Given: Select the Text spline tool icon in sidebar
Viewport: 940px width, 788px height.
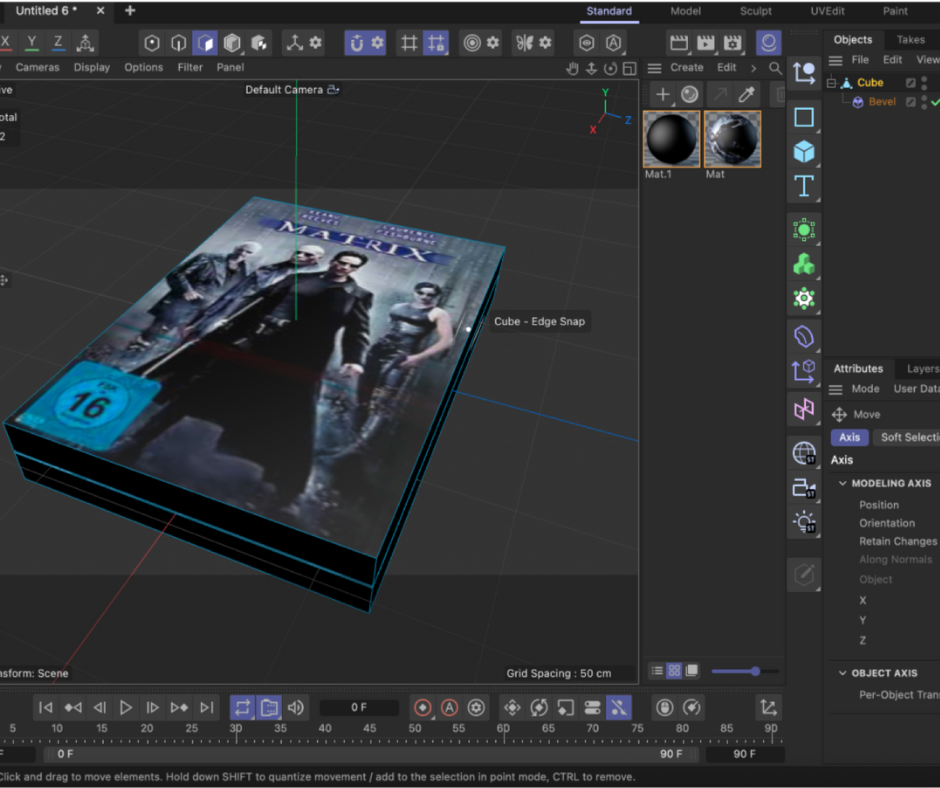Looking at the screenshot, I should (x=804, y=185).
